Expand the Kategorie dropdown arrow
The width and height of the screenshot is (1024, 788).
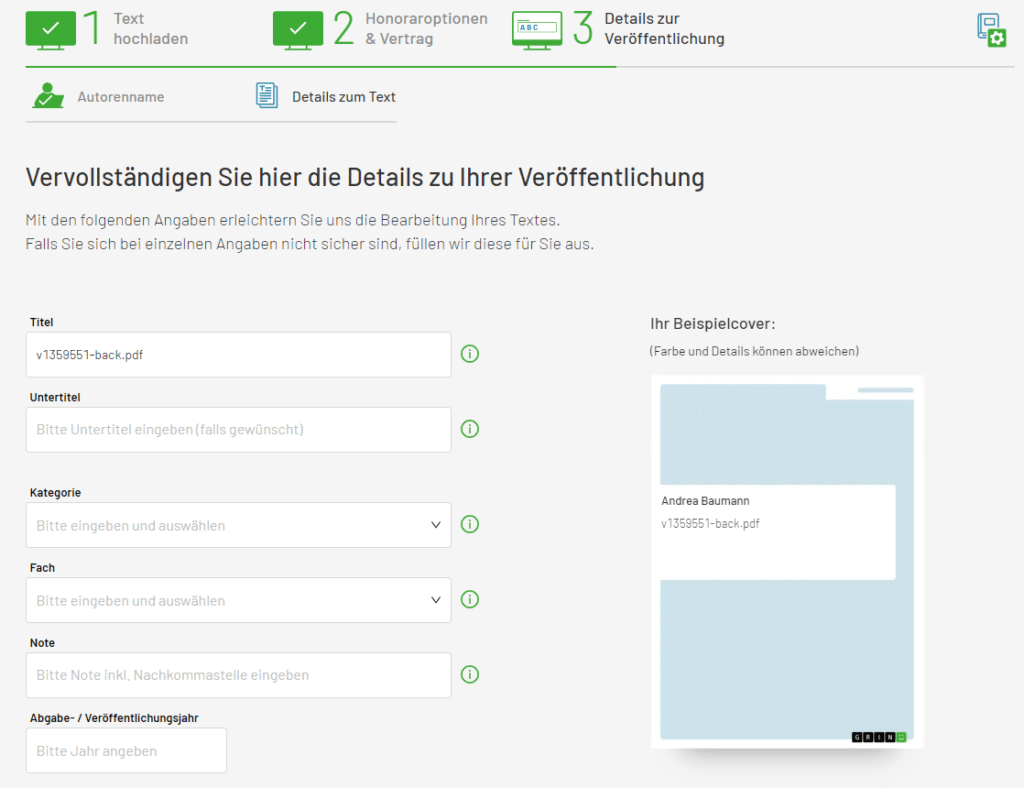[436, 525]
